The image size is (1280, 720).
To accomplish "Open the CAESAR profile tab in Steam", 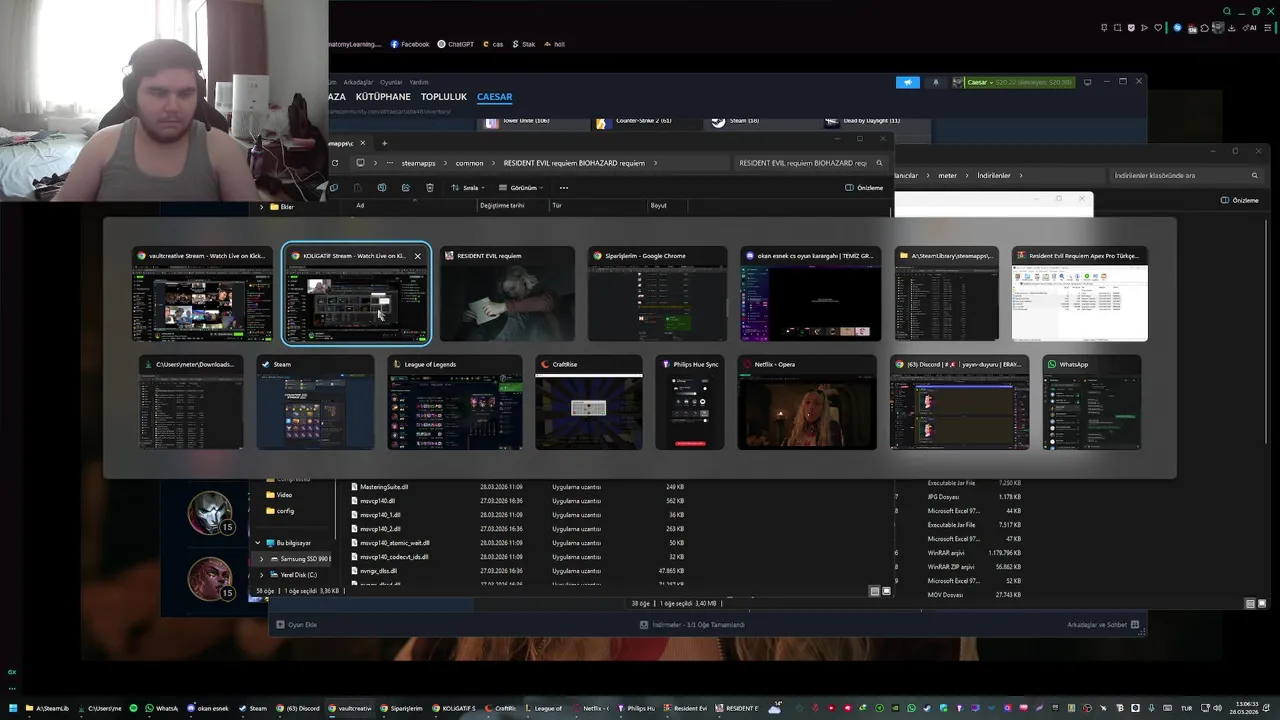I will point(494,97).
